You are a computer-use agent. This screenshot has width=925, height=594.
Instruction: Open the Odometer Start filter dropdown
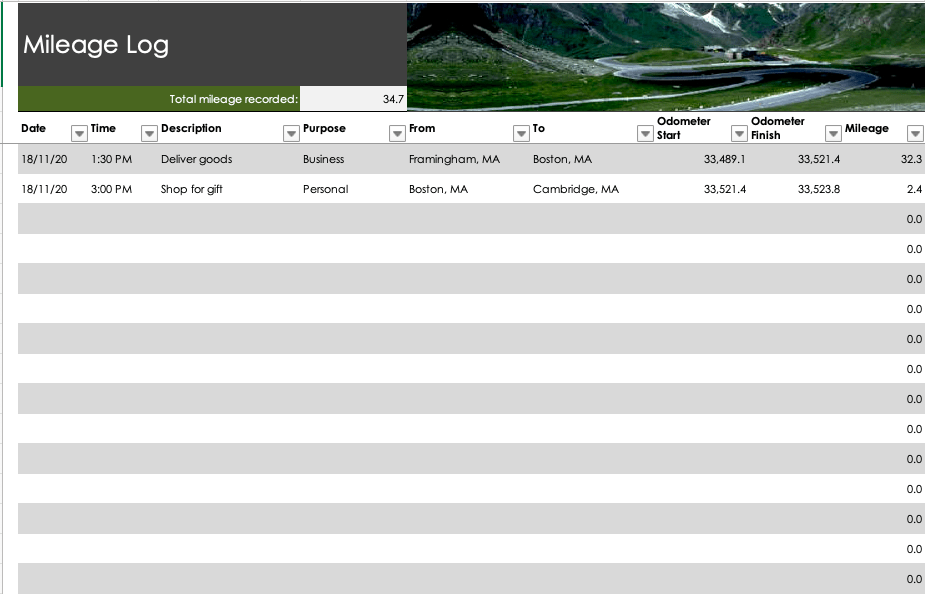739,134
